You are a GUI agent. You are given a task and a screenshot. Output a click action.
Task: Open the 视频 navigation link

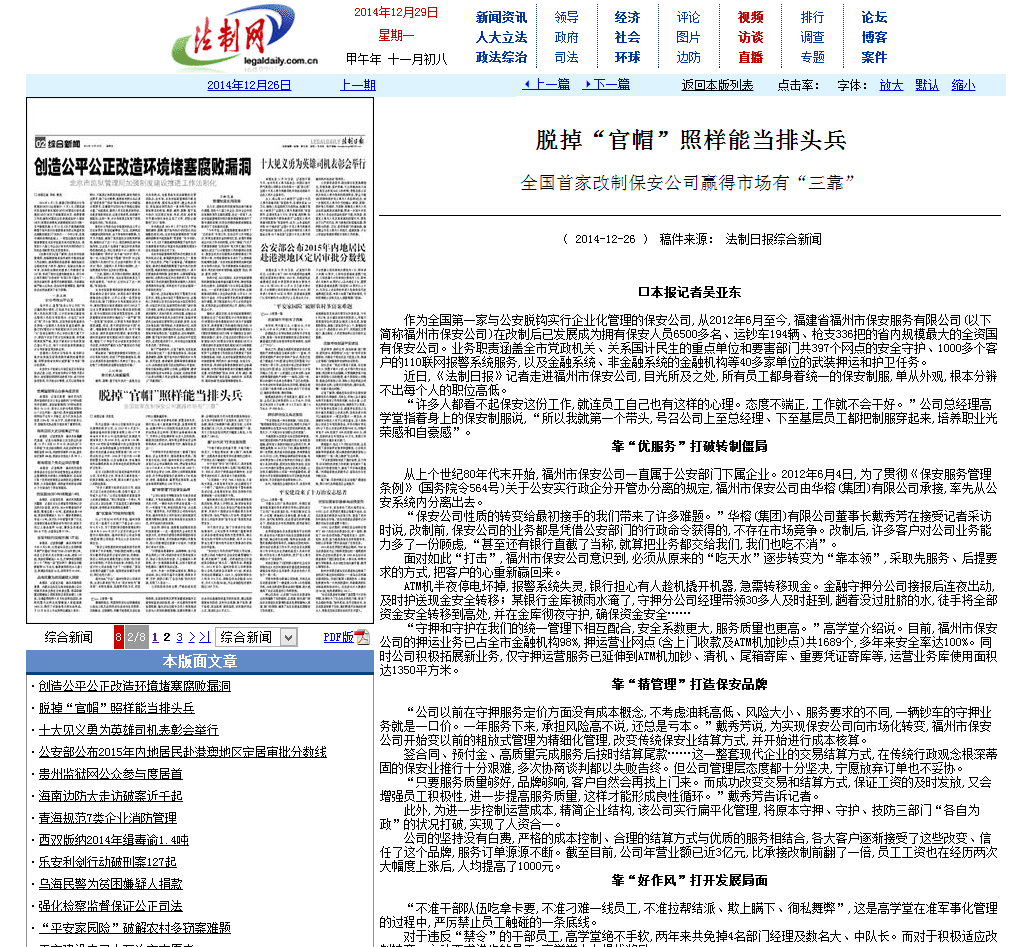pos(751,18)
